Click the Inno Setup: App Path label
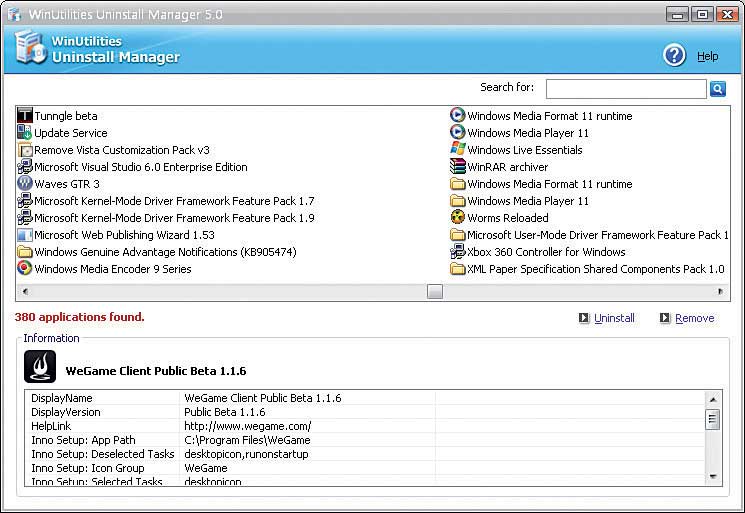The height and width of the screenshot is (513, 745). [x=83, y=440]
